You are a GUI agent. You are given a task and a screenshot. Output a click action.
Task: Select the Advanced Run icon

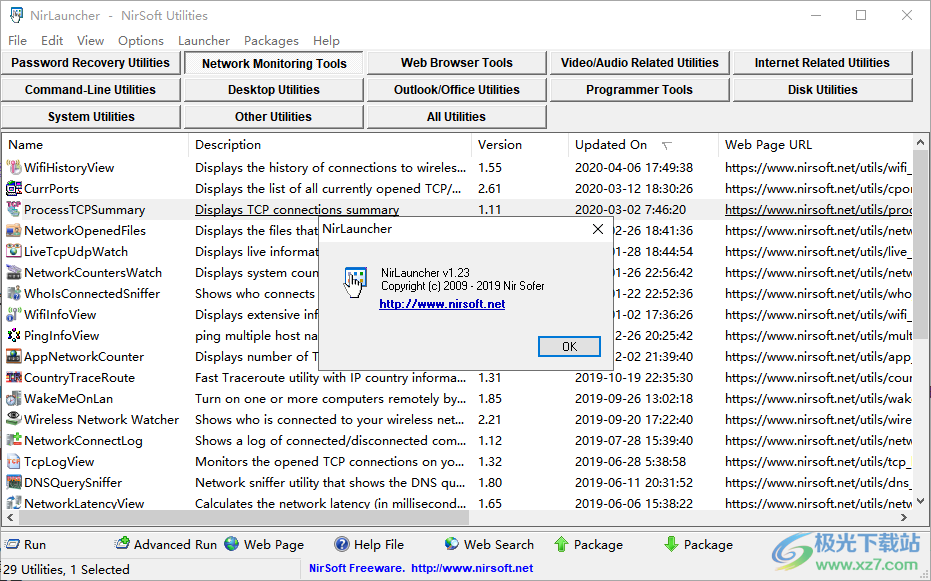click(x=124, y=544)
